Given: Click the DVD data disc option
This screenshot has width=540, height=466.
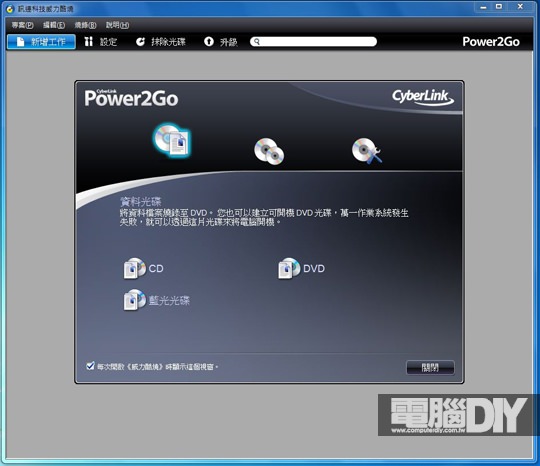Looking at the screenshot, I should click(301, 268).
